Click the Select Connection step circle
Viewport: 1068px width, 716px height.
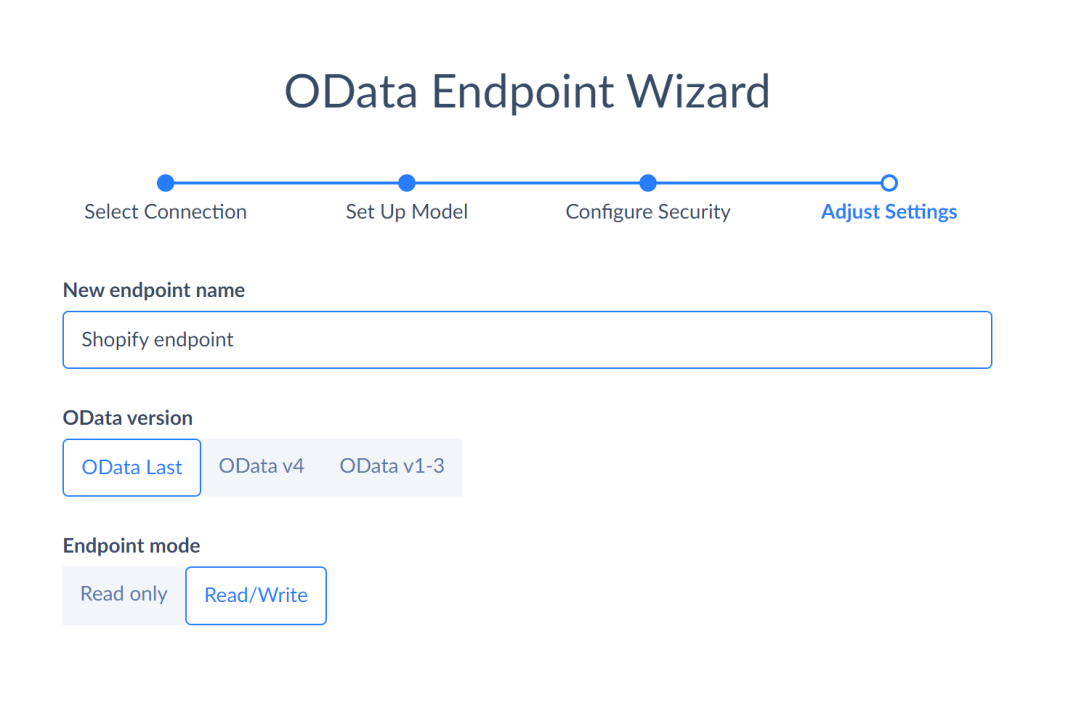pos(166,183)
